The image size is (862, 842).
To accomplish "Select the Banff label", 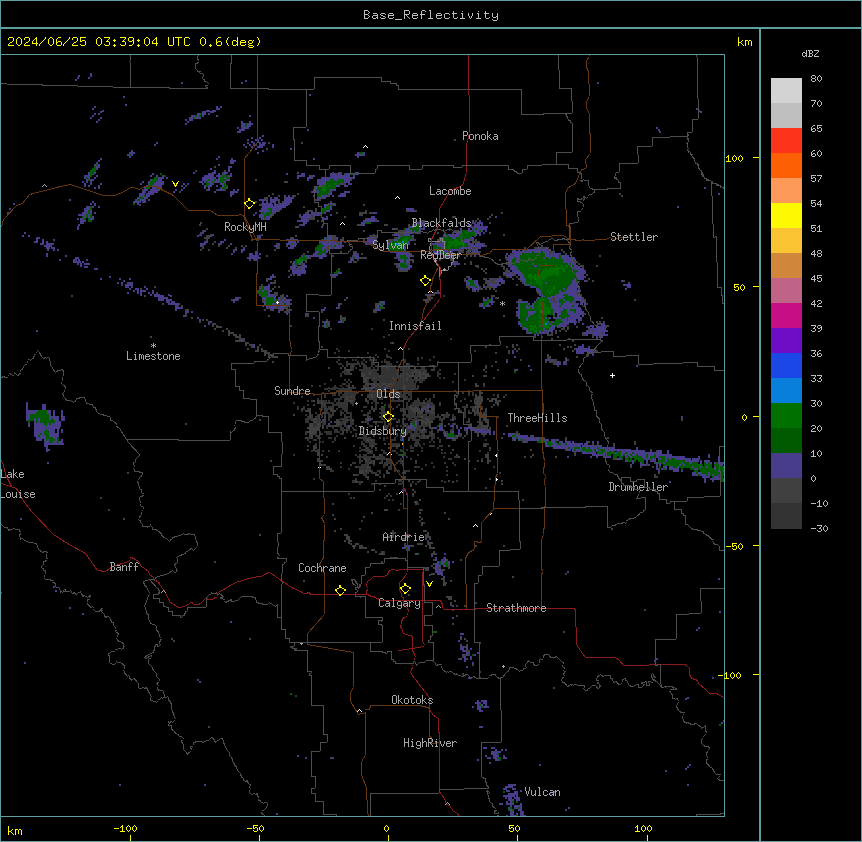I will click(x=124, y=567).
